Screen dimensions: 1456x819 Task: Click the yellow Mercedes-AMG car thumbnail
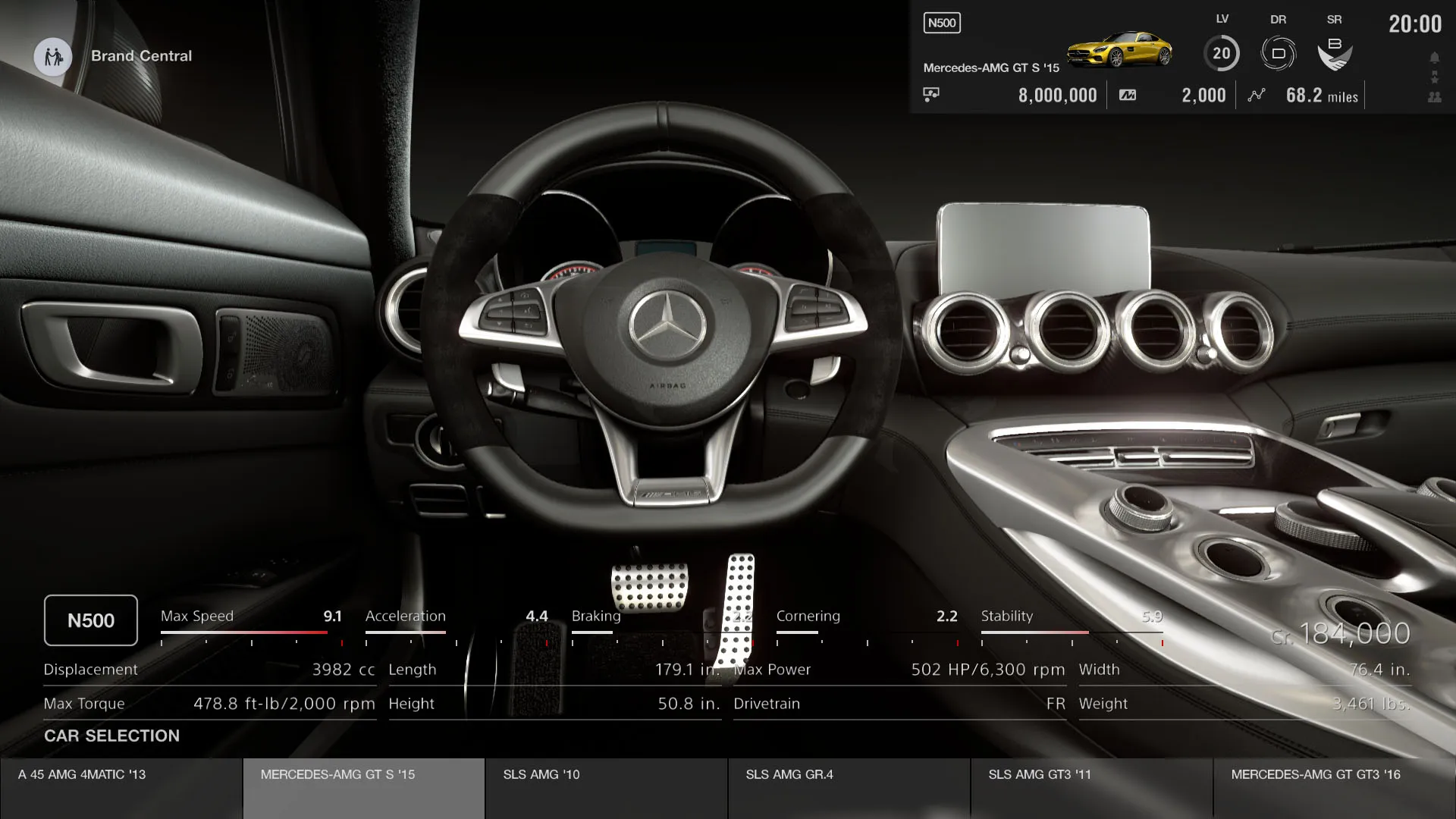1119,50
